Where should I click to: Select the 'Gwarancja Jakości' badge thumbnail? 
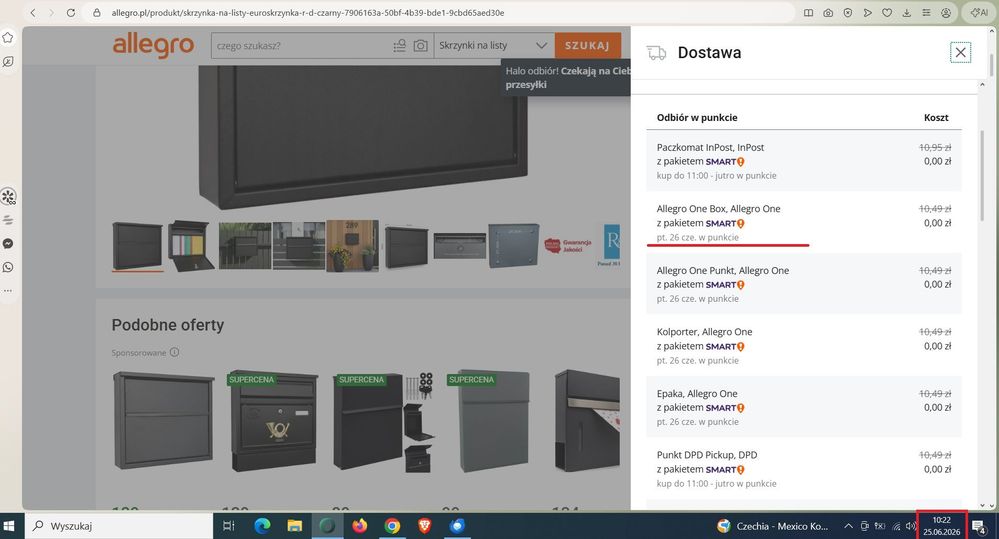coord(568,246)
